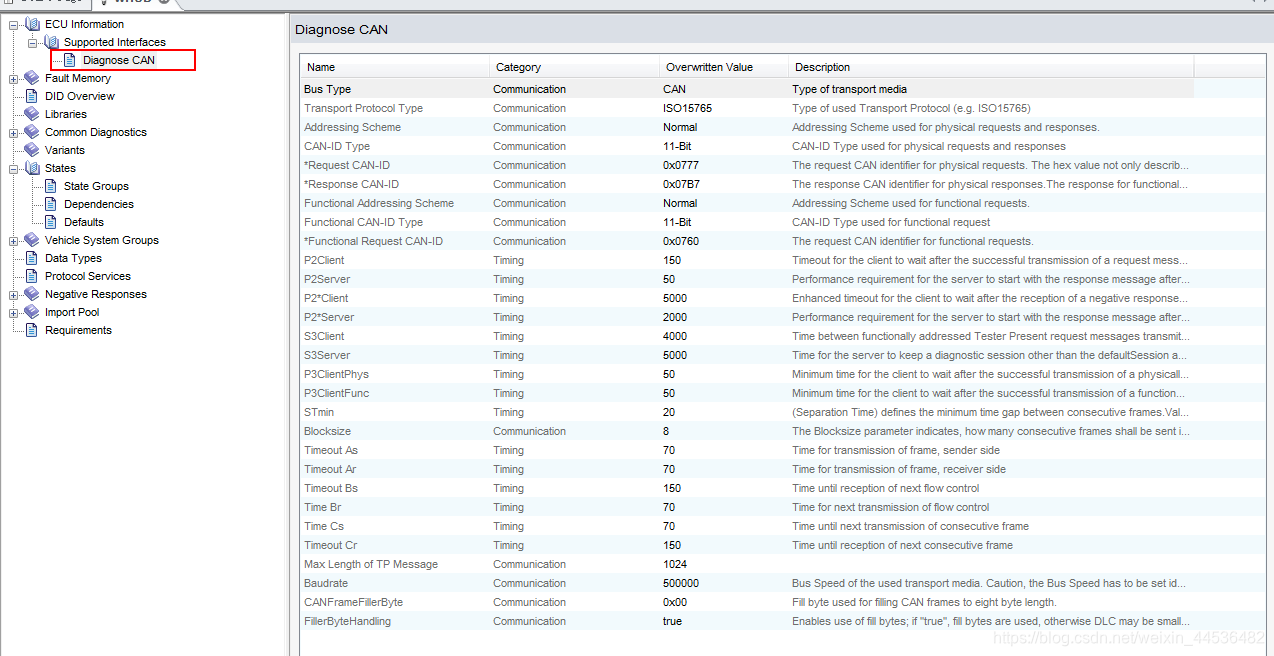Screen dimensions: 1274x656
Task: Click the STmin value 20
Action: [669, 412]
